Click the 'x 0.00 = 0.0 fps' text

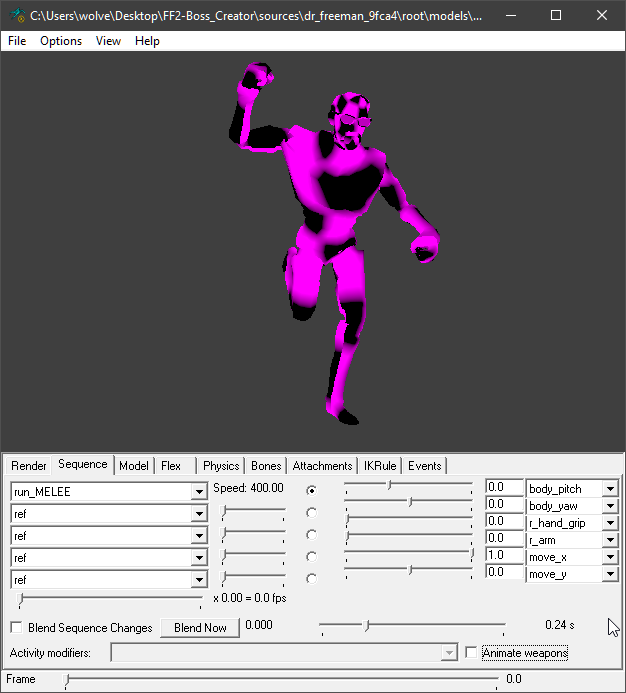coord(250,598)
